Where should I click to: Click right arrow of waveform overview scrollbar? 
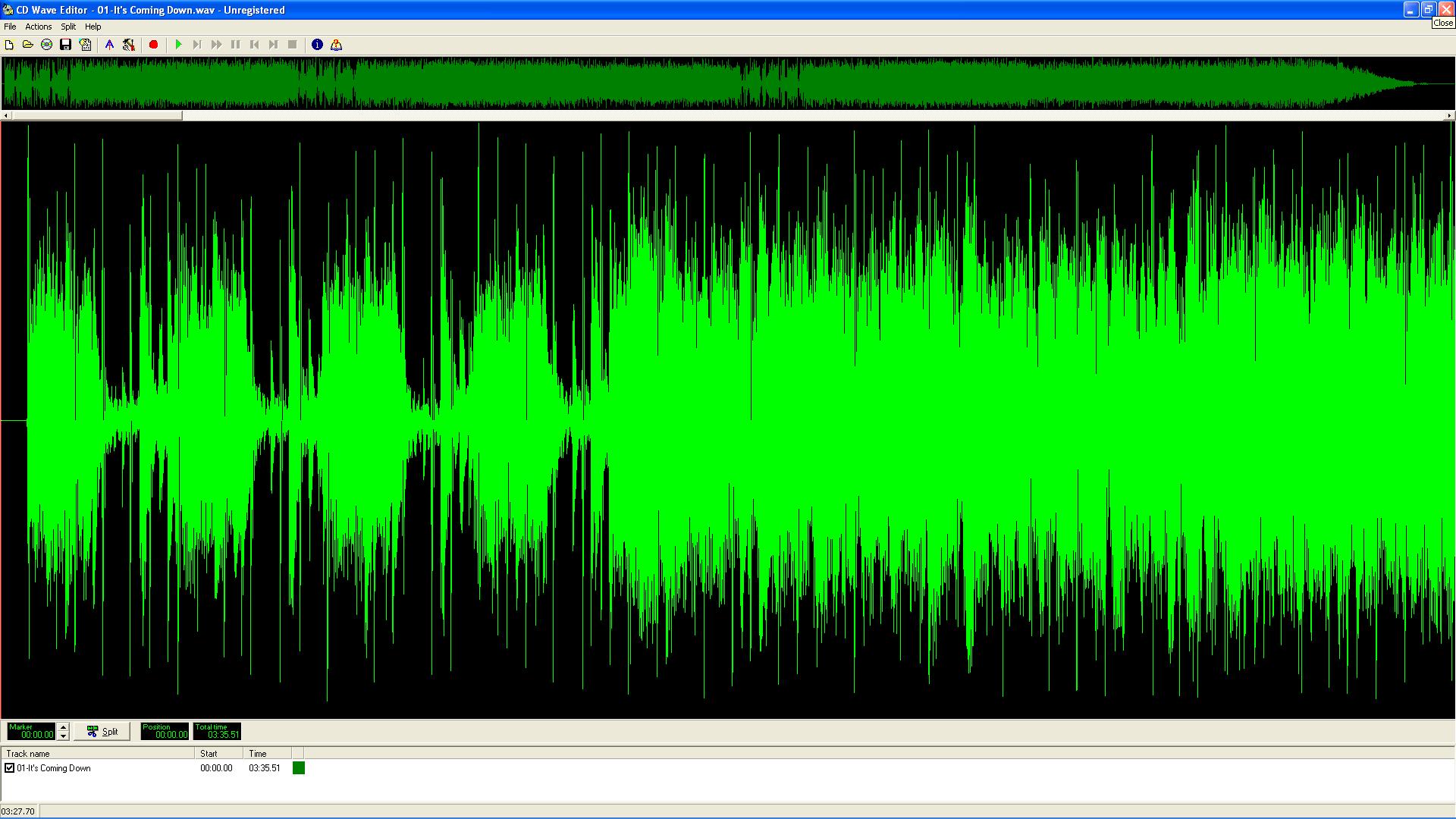point(1449,116)
